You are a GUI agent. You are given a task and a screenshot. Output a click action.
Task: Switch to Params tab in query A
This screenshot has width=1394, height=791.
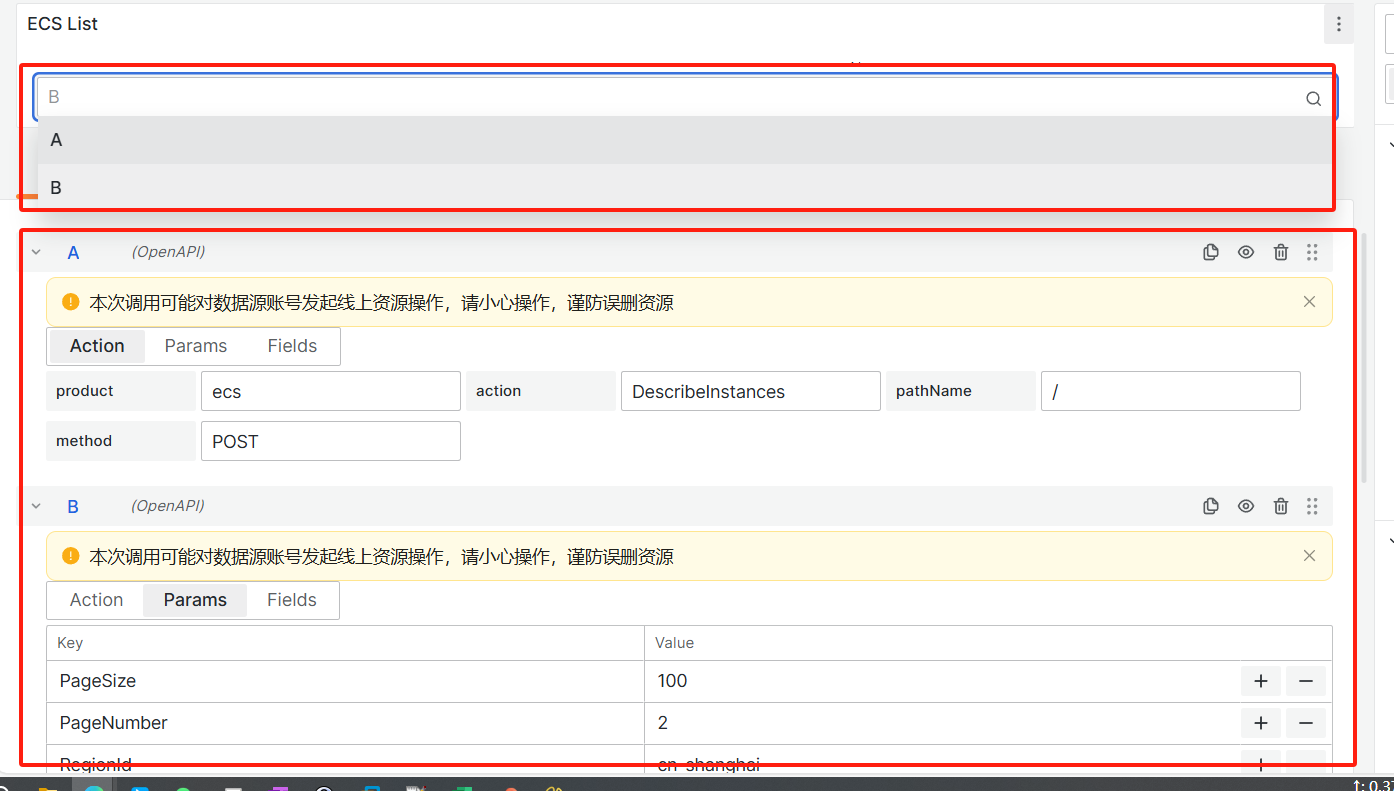[196, 346]
